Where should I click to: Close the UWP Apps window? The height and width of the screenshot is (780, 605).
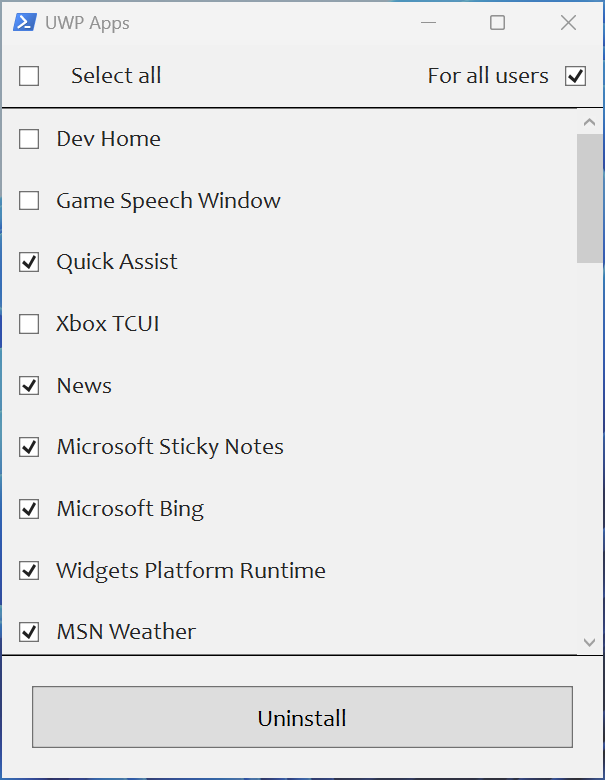pos(568,23)
